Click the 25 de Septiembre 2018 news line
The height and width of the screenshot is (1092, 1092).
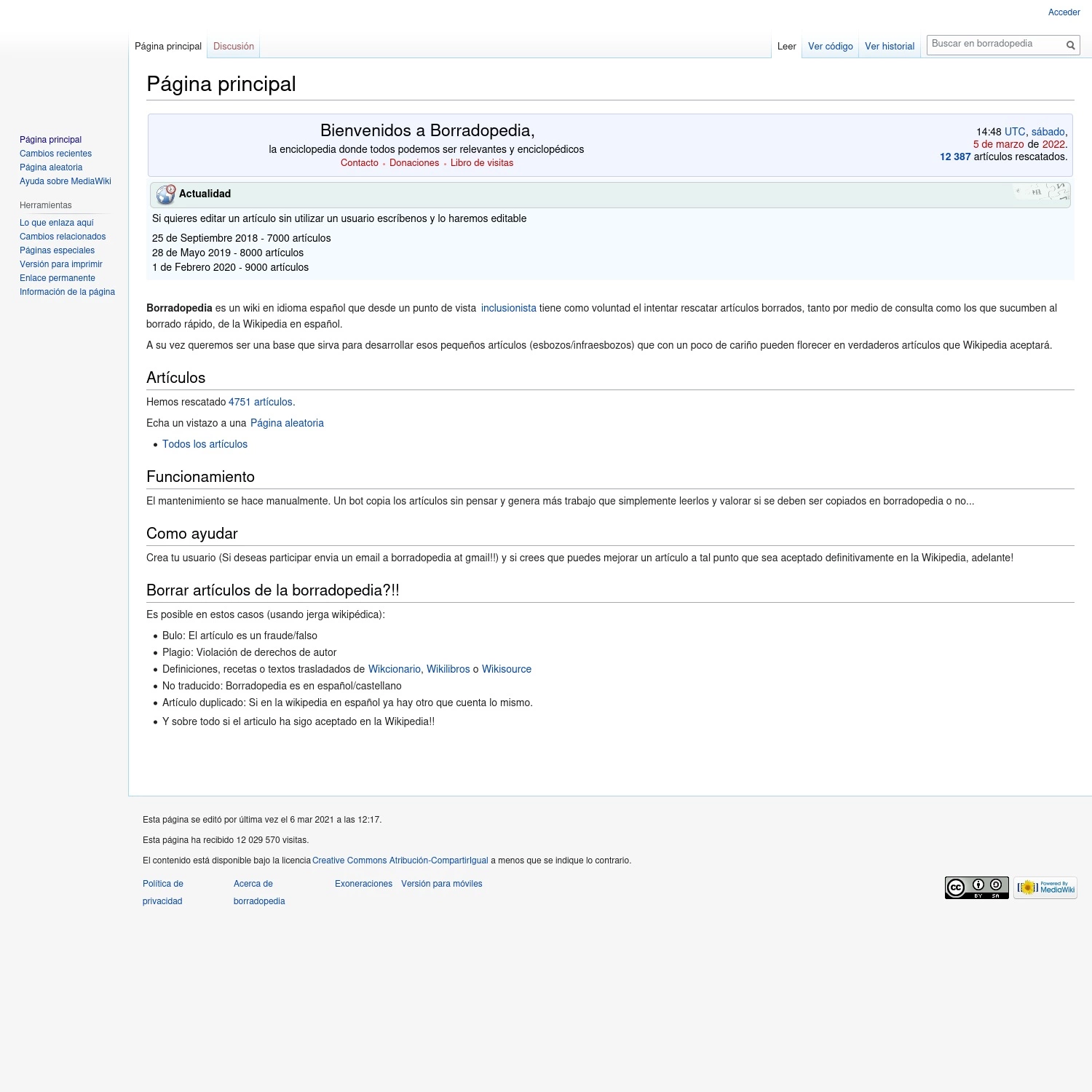pyautogui.click(x=242, y=238)
